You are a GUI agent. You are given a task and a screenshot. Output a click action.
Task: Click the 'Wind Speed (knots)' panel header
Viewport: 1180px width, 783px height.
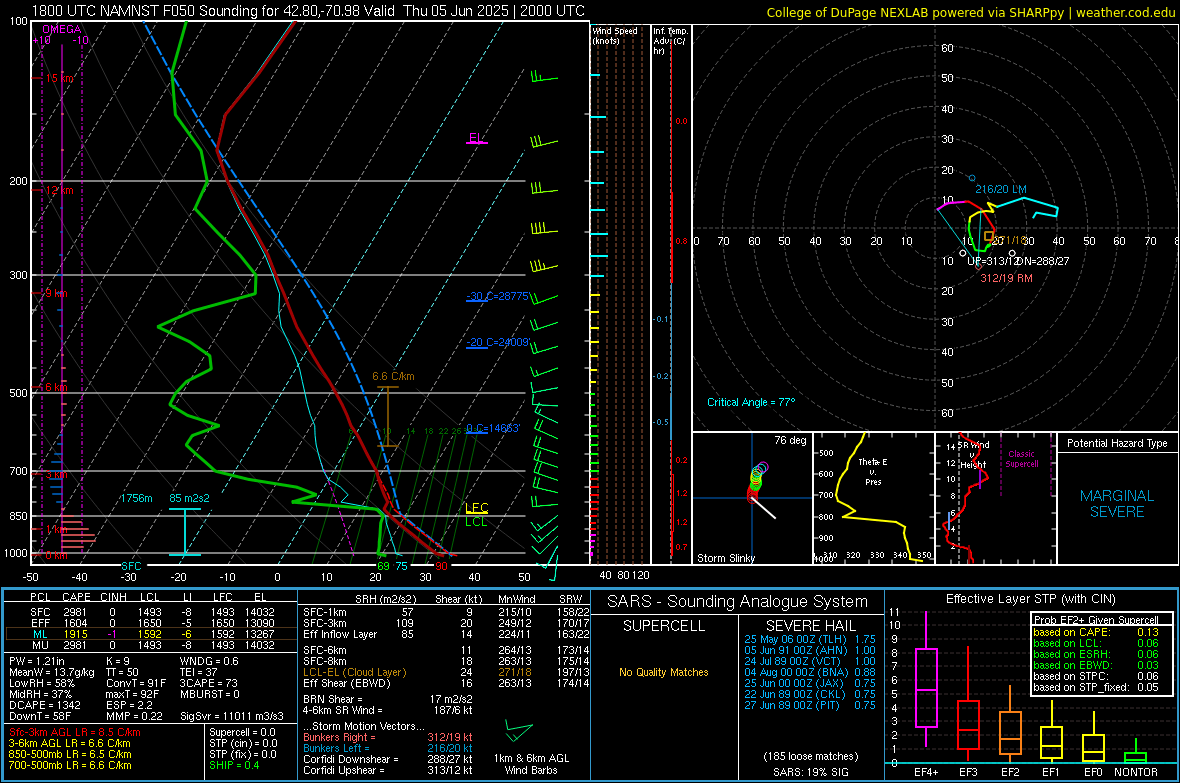pos(615,35)
